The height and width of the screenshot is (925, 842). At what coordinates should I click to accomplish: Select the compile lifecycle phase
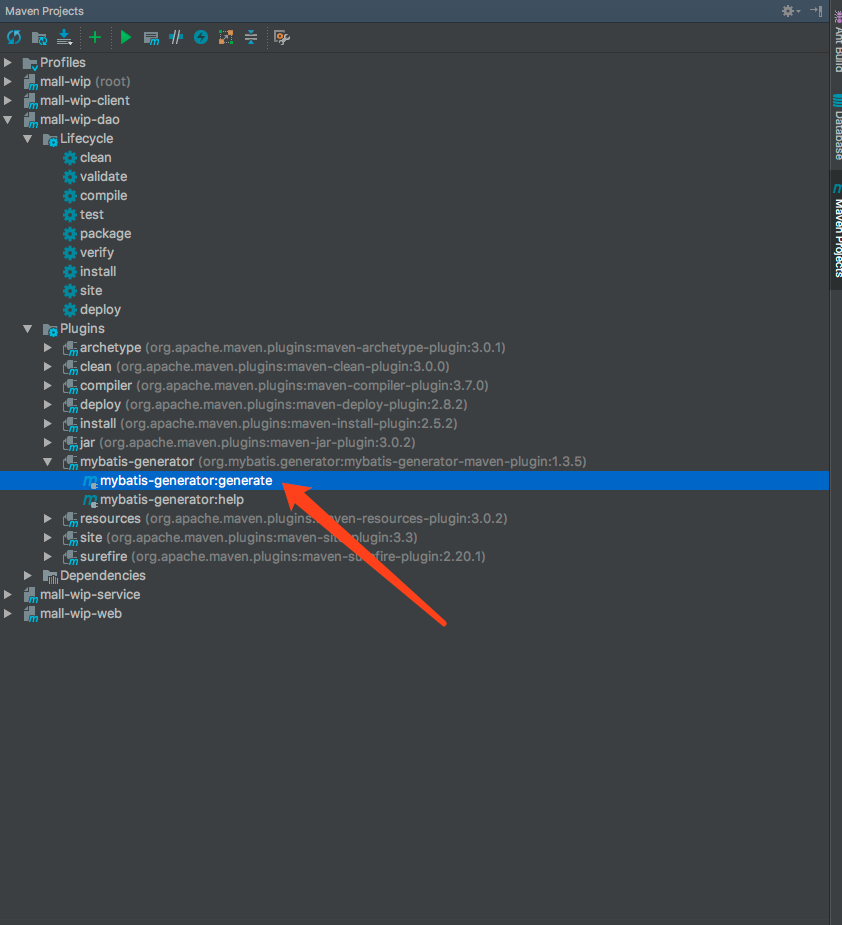[103, 195]
